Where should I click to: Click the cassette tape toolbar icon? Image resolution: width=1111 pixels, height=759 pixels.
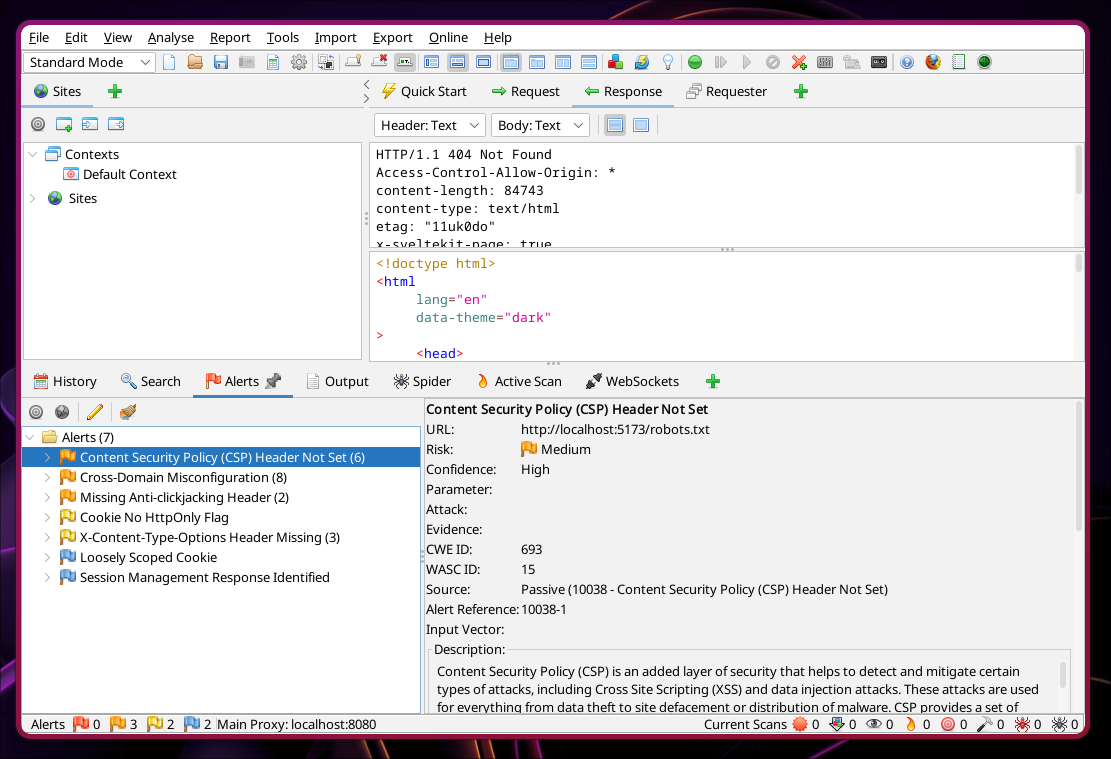(x=879, y=62)
